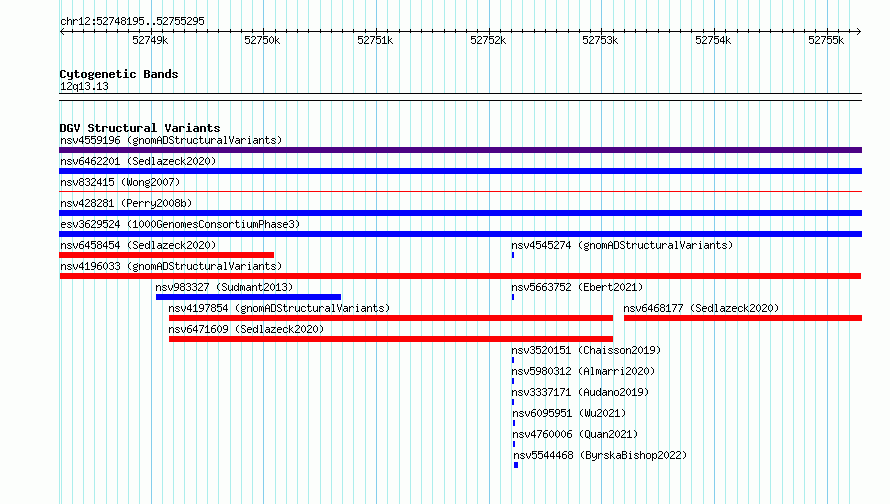The width and height of the screenshot is (890, 504).
Task: Open nsv832415 (Wong2007) label
Action: (x=120, y=182)
